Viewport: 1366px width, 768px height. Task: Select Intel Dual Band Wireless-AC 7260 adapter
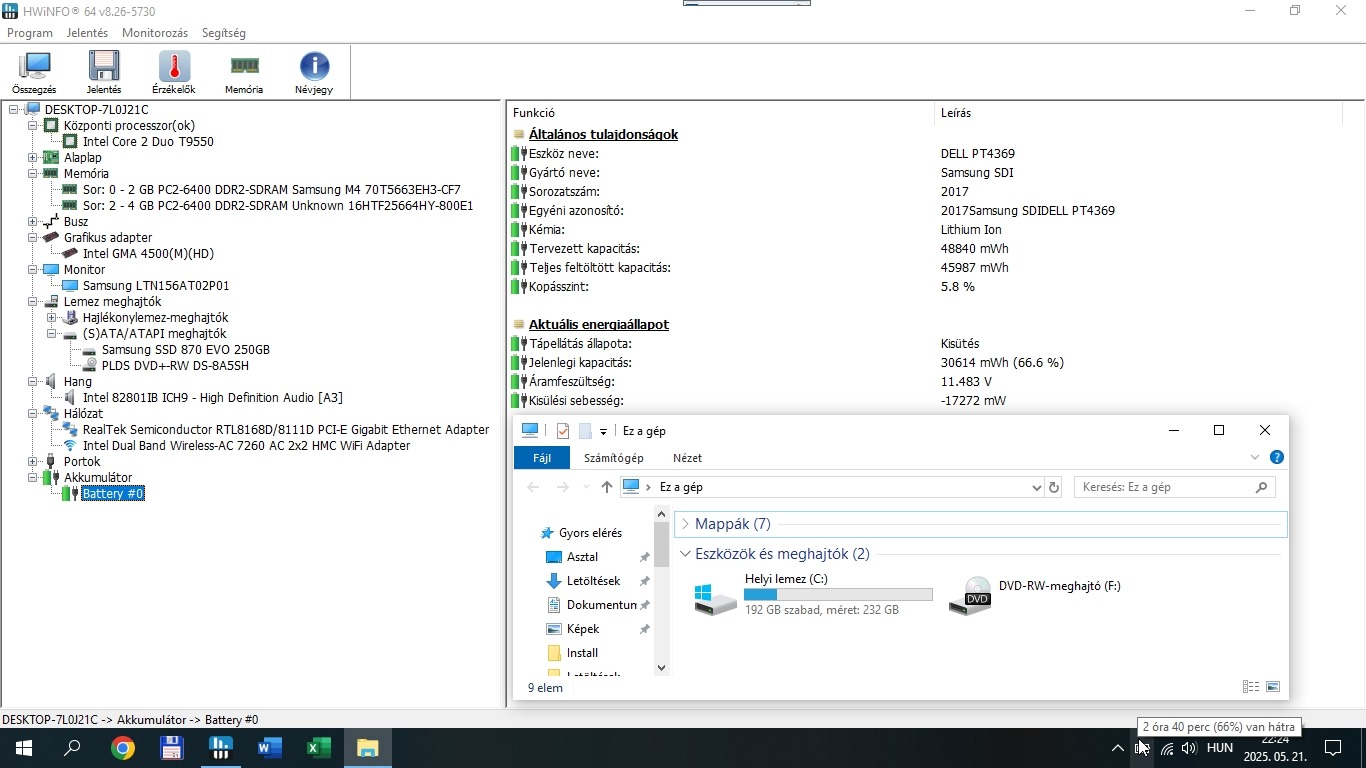pyautogui.click(x=246, y=446)
